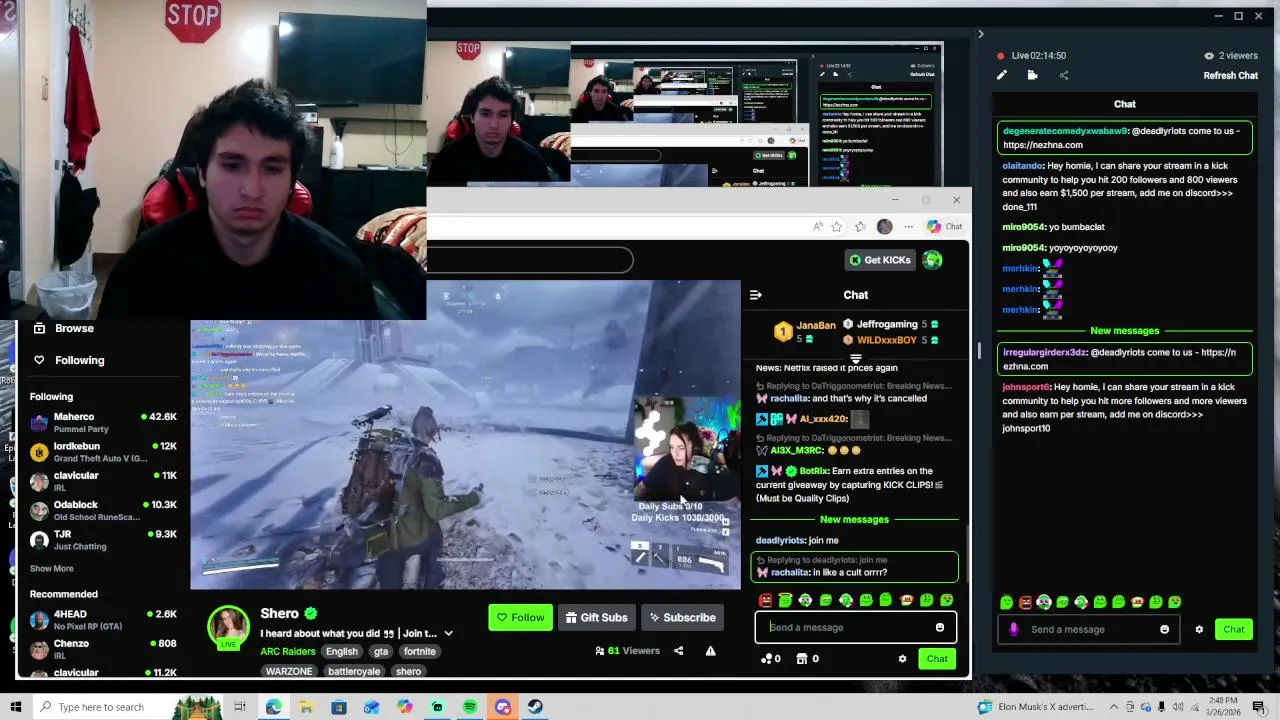
Task: Open Task View on the taskbar
Action: pyautogui.click(x=240, y=707)
